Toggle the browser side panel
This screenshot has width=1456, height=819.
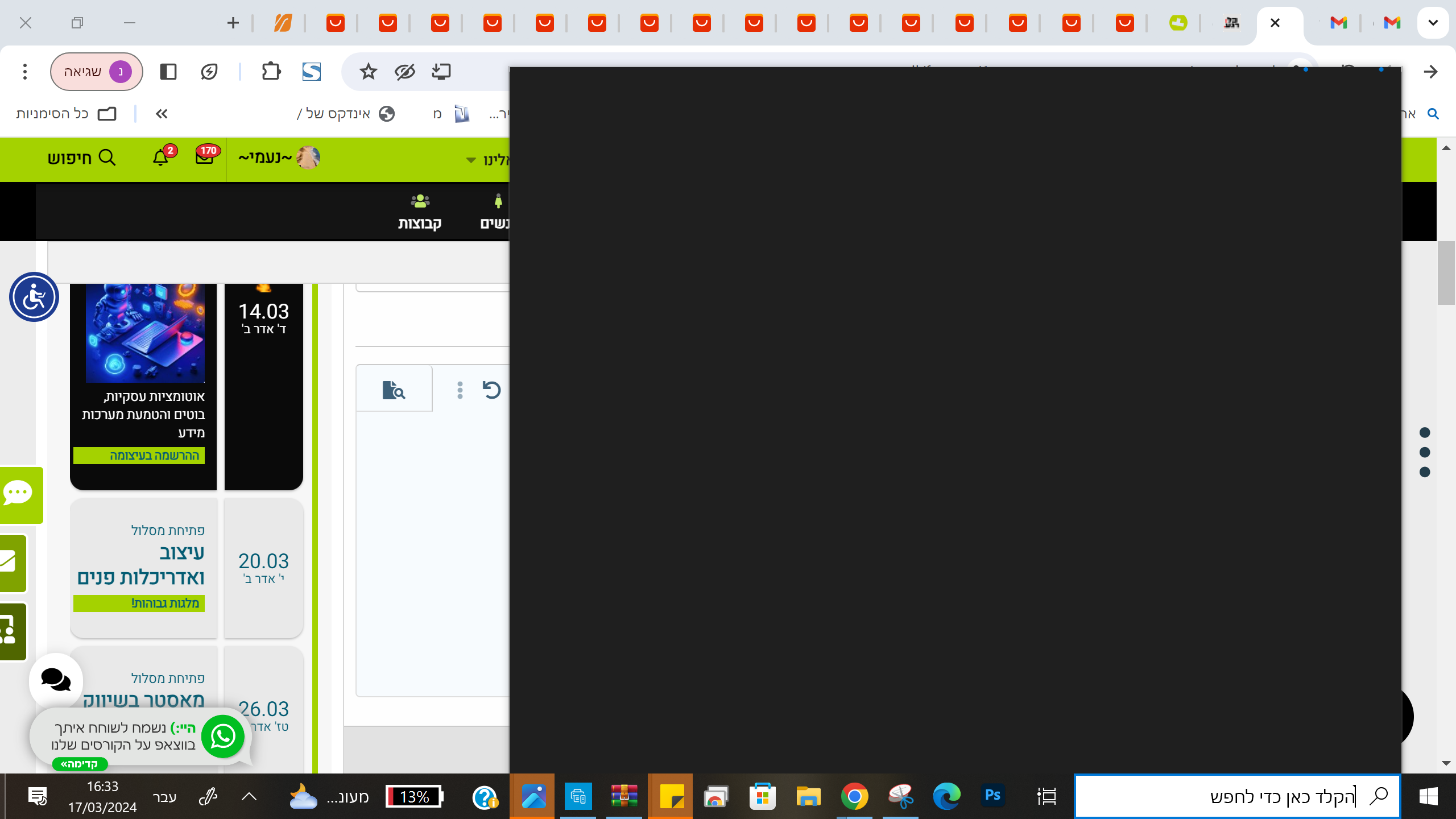coord(168,72)
